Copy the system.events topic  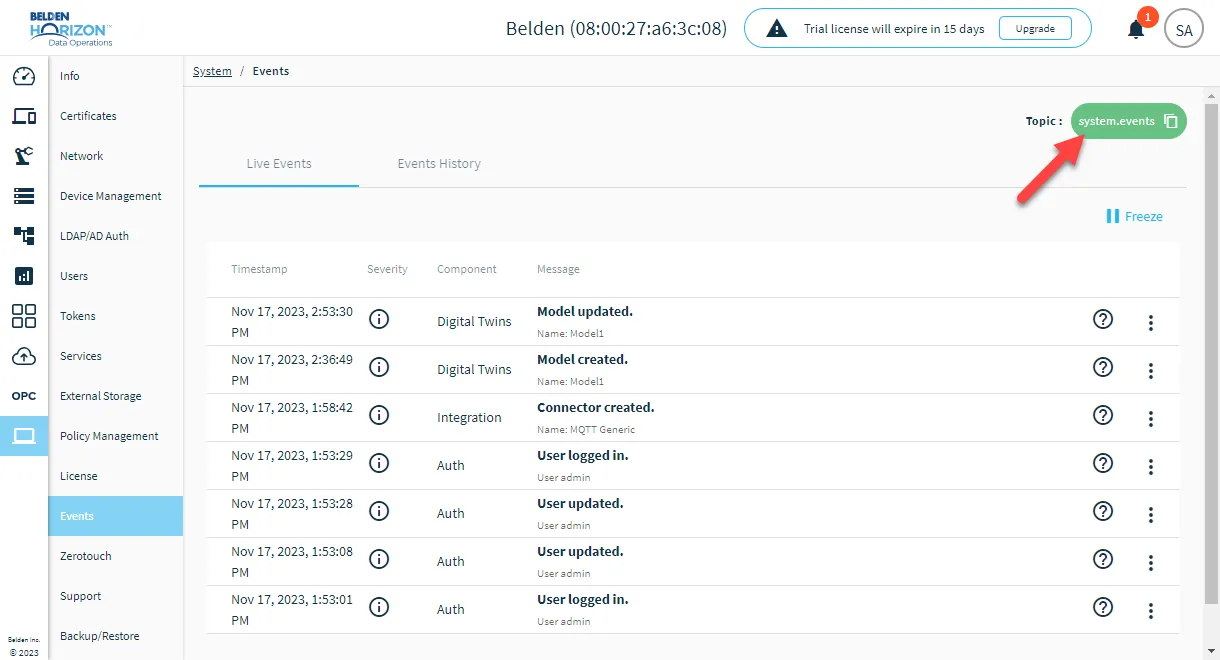coord(1171,121)
